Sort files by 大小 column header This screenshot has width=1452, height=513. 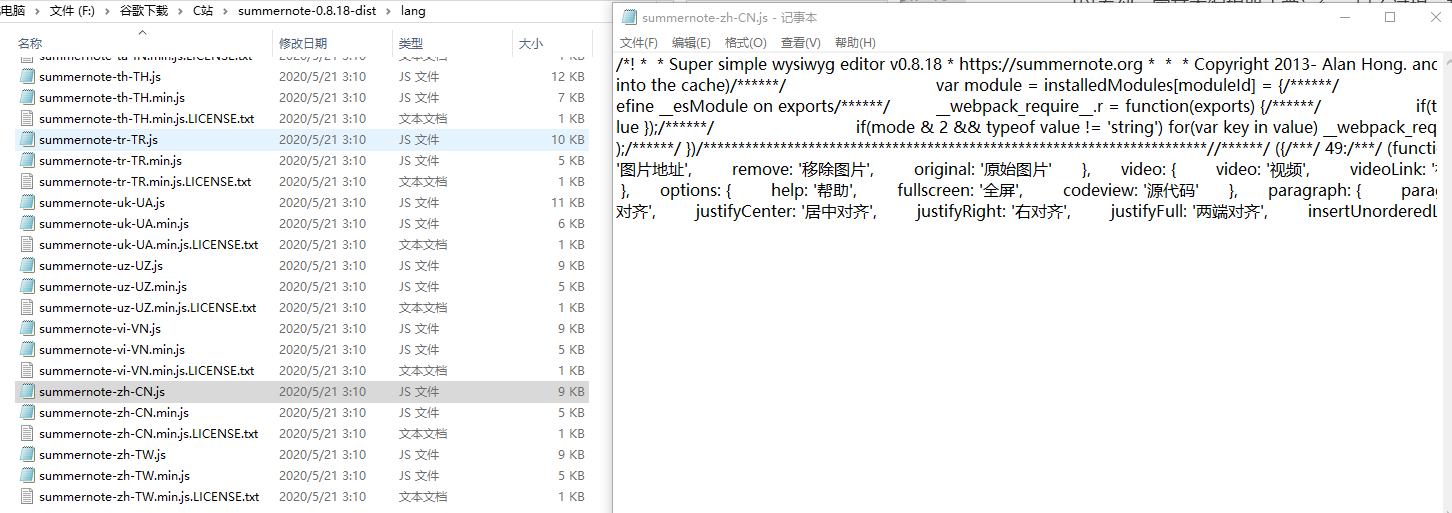pos(530,44)
